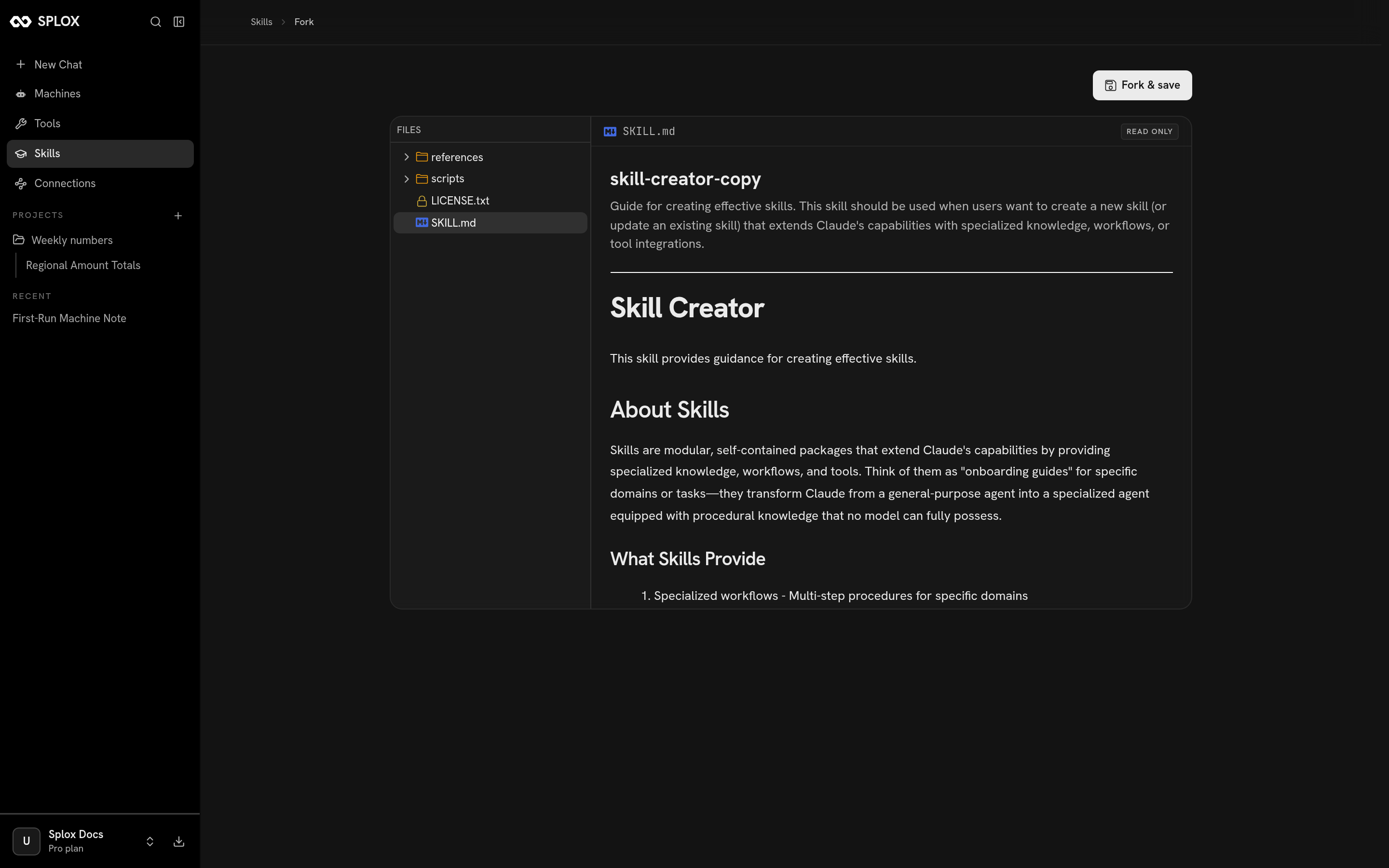Click the What Skills Provide heading
Viewport: 1389px width, 868px height.
(688, 558)
